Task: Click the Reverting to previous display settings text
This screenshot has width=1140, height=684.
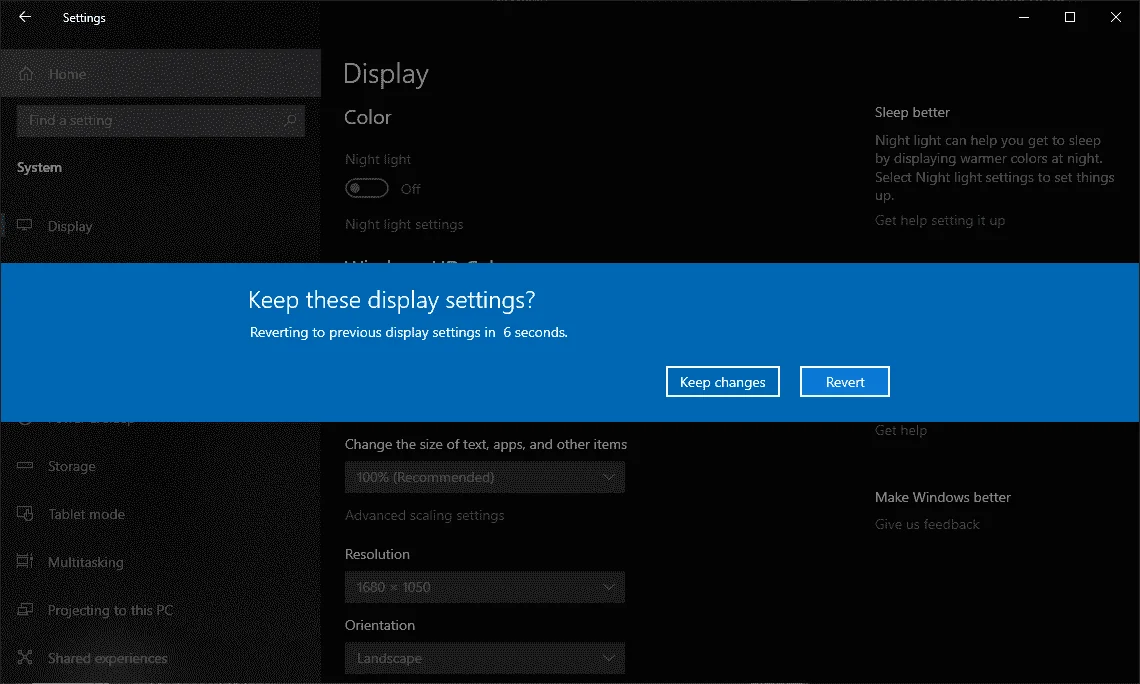Action: 409,332
